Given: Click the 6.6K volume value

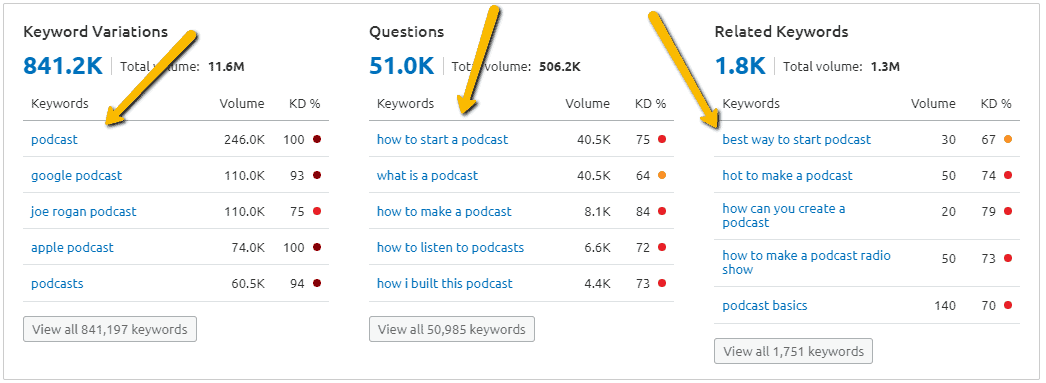Looking at the screenshot, I should (597, 248).
